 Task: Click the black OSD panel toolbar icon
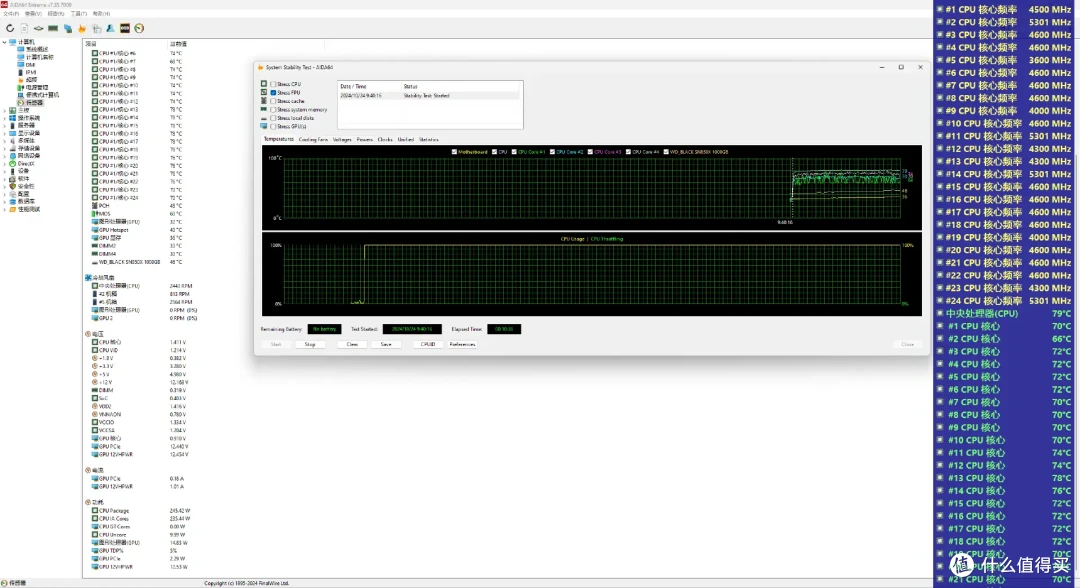(x=125, y=28)
